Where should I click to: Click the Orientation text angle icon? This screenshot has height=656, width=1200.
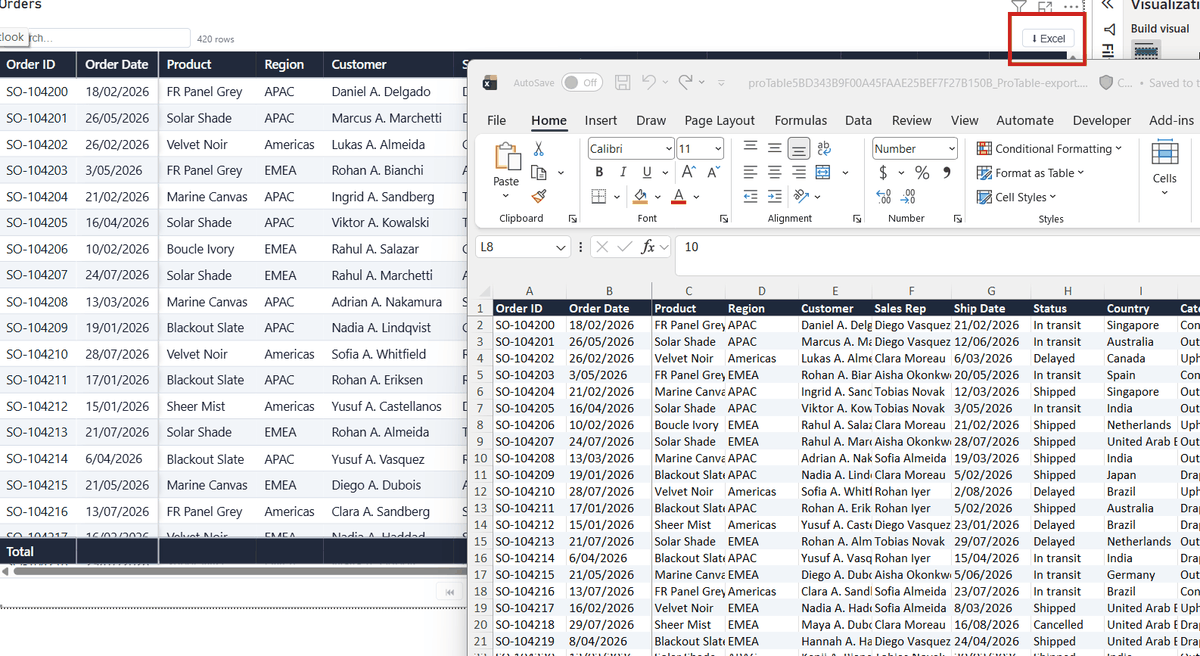[801, 197]
